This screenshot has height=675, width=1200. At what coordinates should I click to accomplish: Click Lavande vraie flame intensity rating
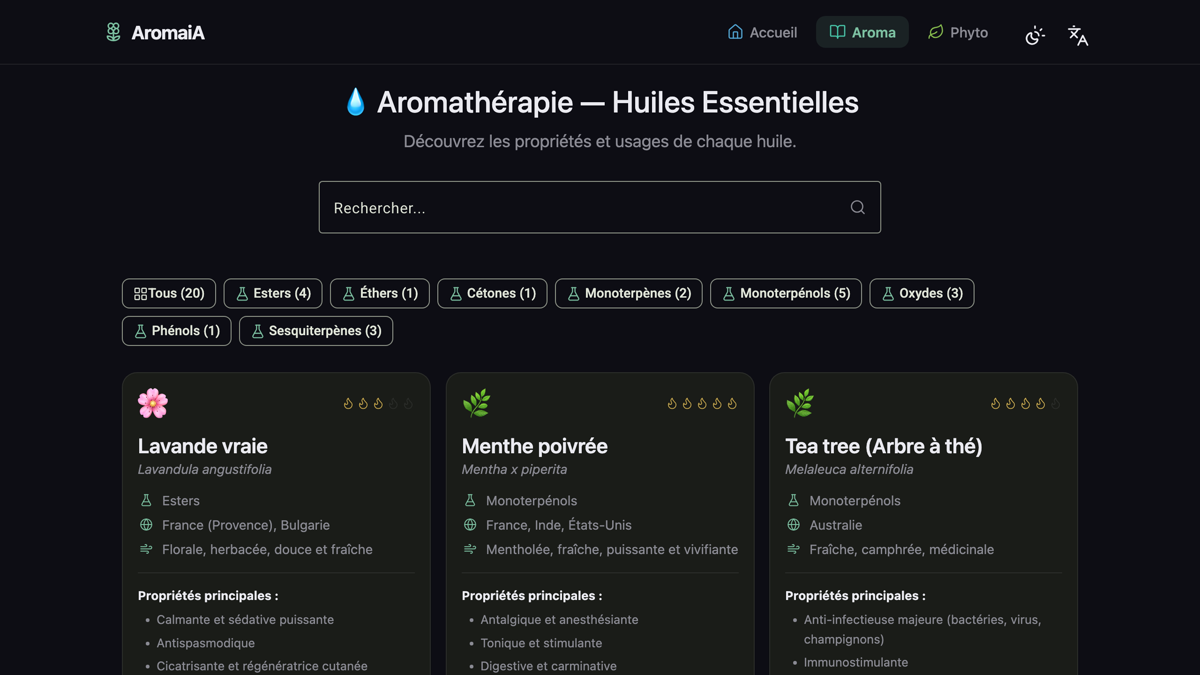pyautogui.click(x=378, y=404)
